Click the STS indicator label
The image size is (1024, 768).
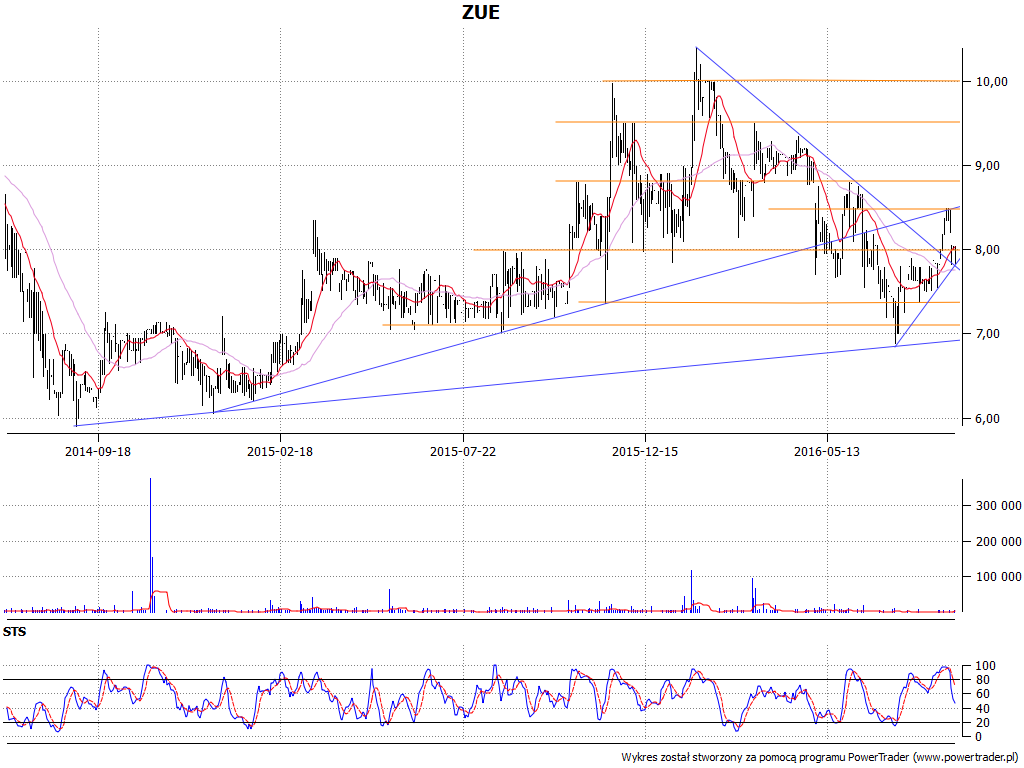click(x=14, y=632)
